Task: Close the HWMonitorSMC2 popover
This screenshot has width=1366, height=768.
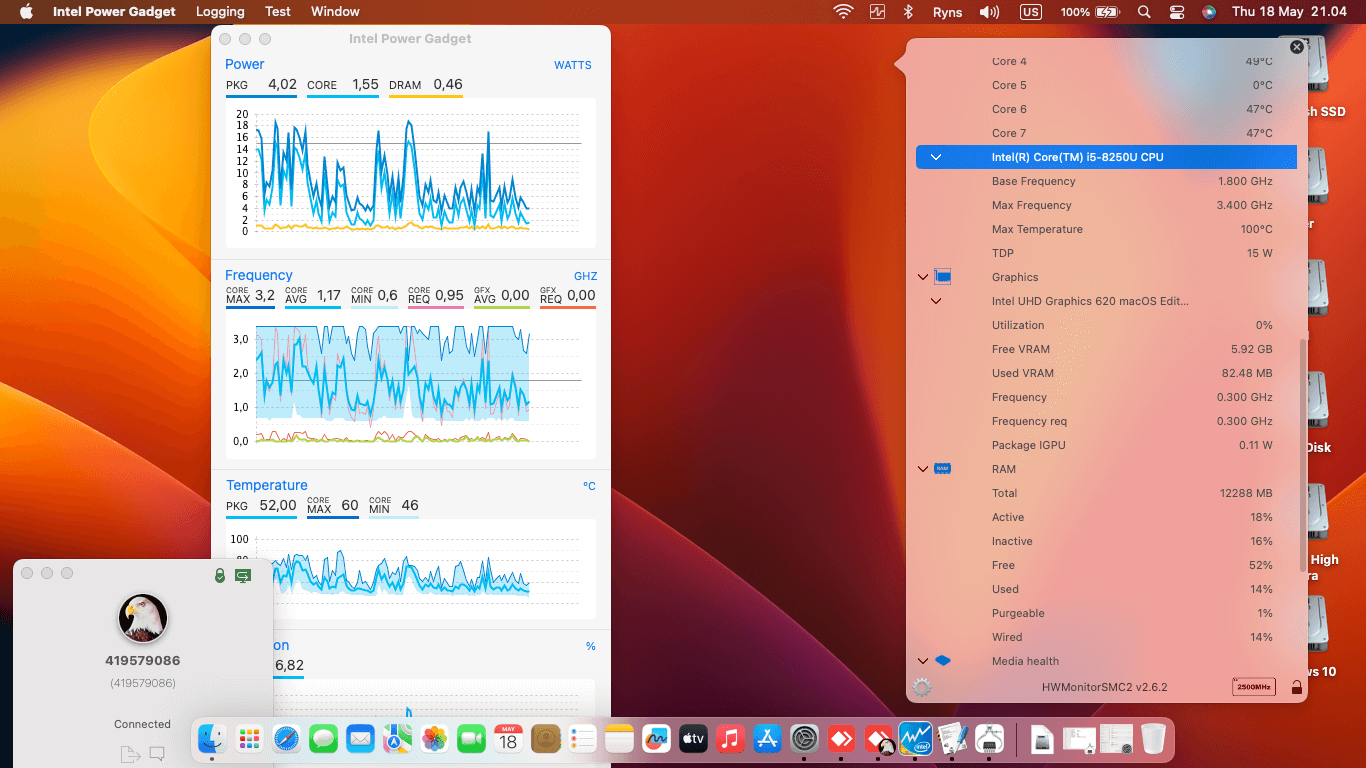Action: [1297, 47]
